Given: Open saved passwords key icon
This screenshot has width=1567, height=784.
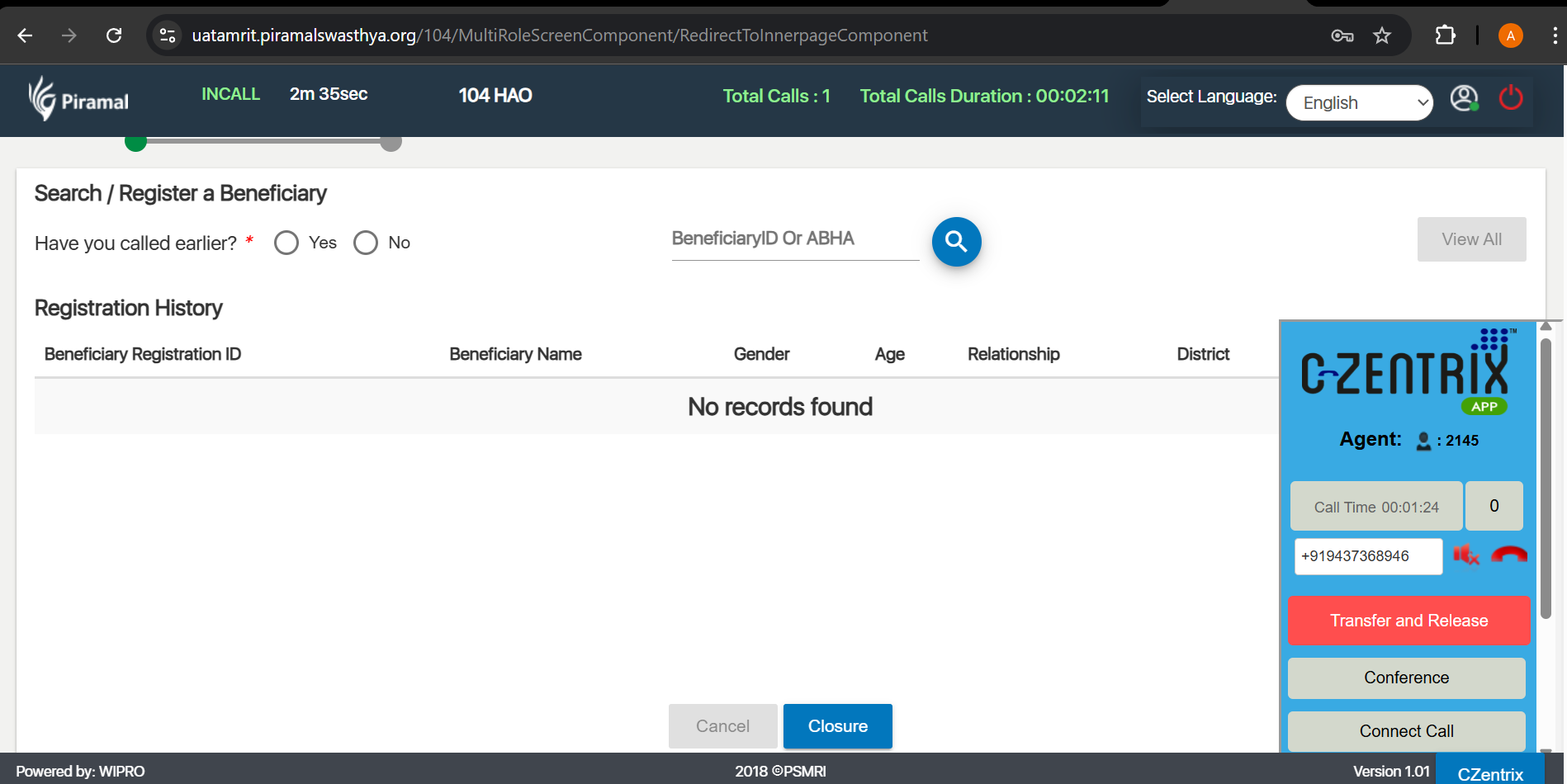Looking at the screenshot, I should [1342, 35].
